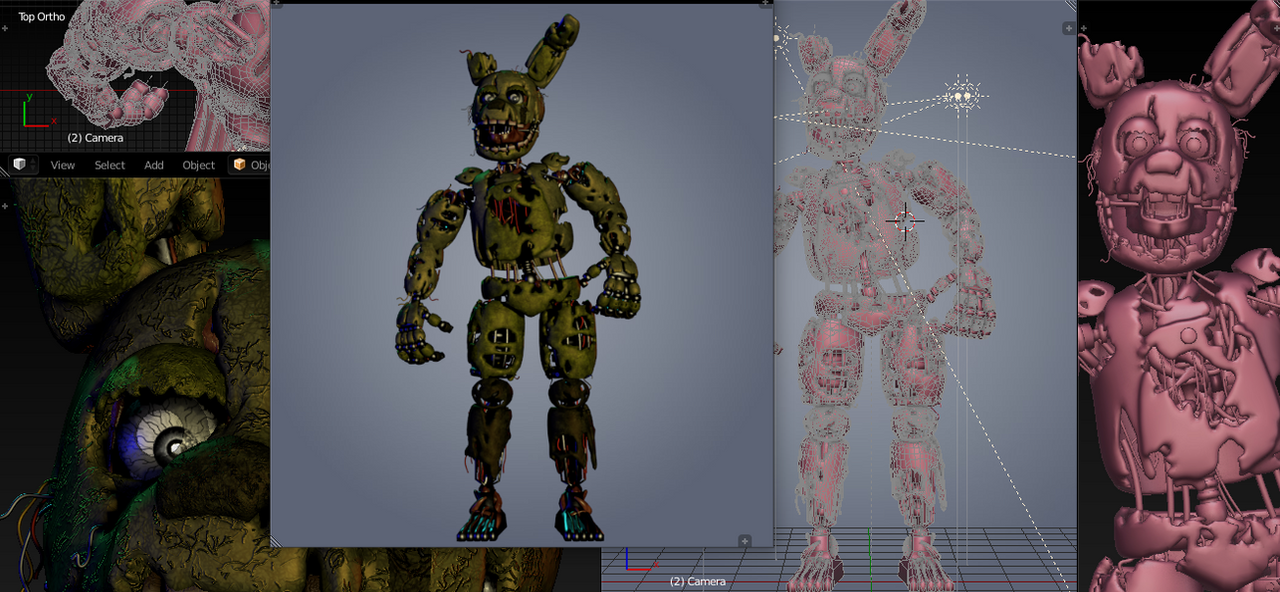Click the (2) Camera label in Top Ortho view

[96, 138]
